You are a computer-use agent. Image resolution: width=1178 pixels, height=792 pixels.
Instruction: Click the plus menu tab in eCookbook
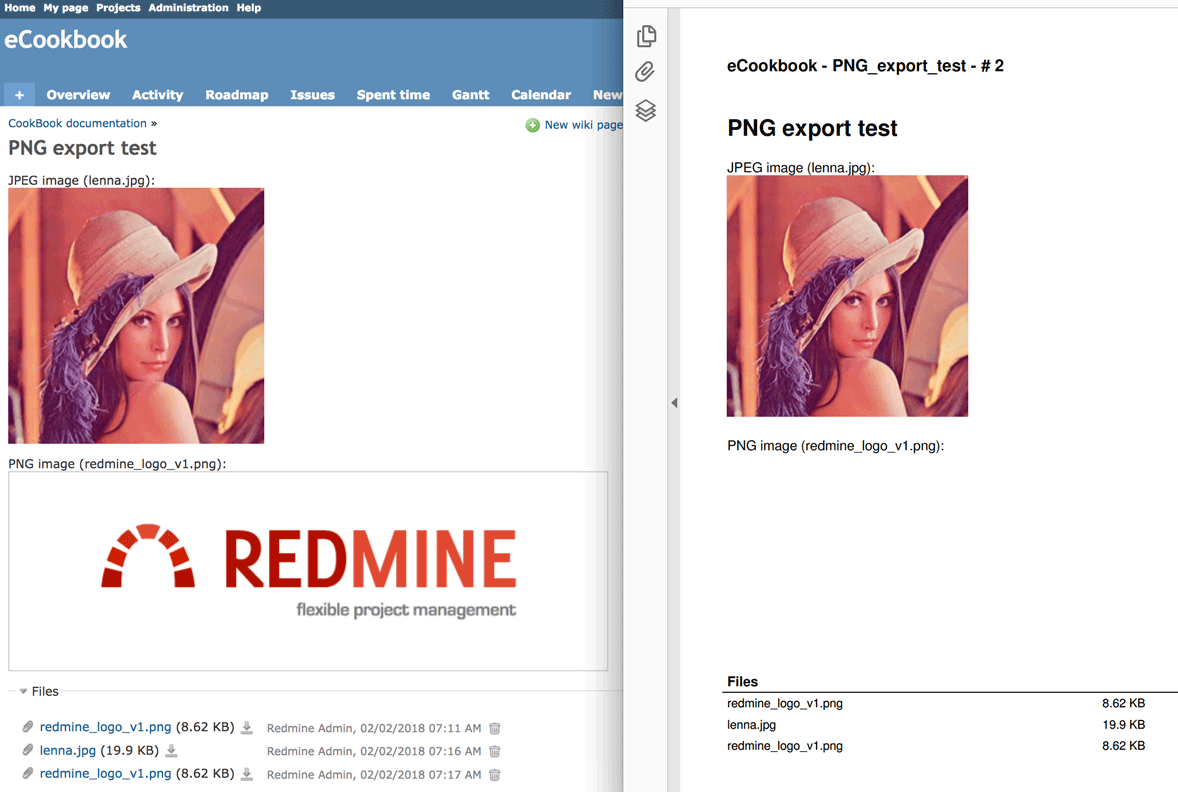20,95
